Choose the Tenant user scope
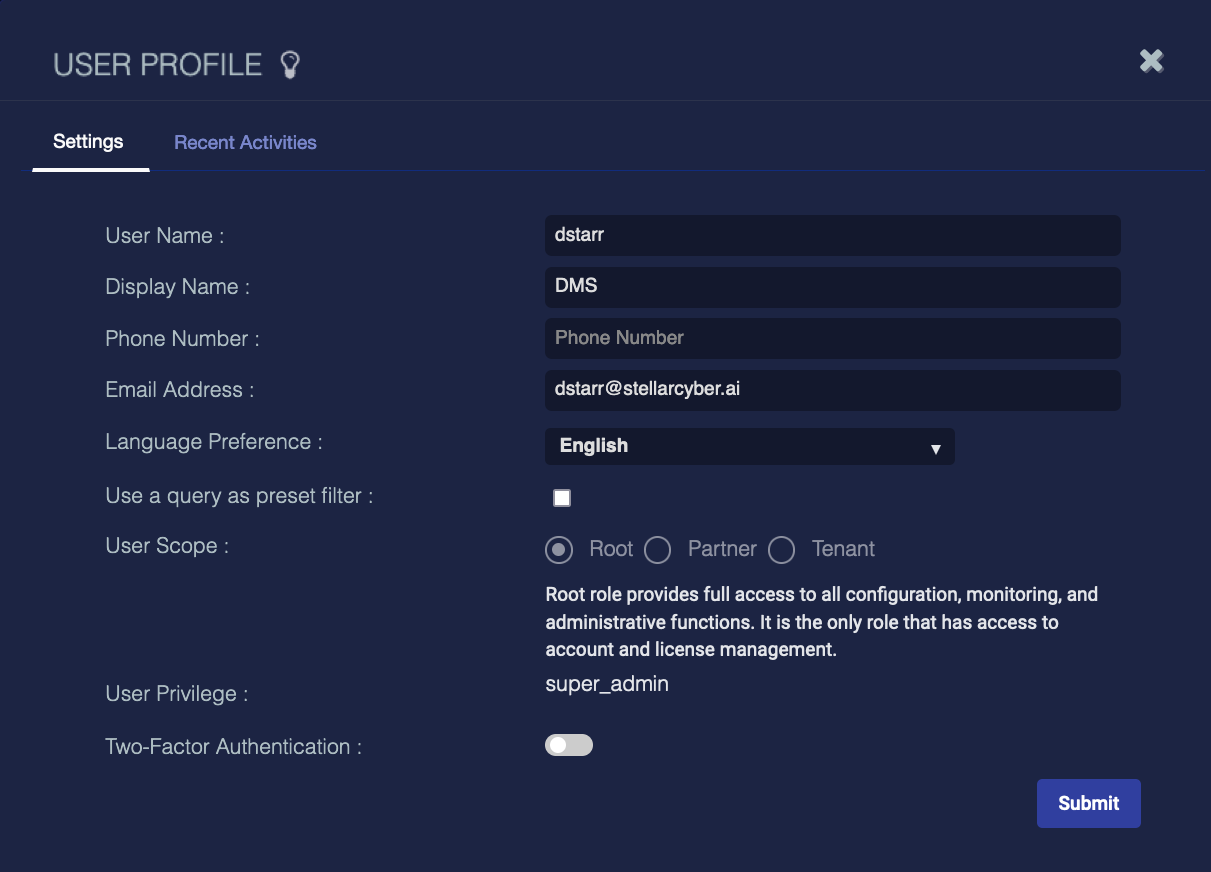Image resolution: width=1211 pixels, height=872 pixels. pyautogui.click(x=781, y=550)
